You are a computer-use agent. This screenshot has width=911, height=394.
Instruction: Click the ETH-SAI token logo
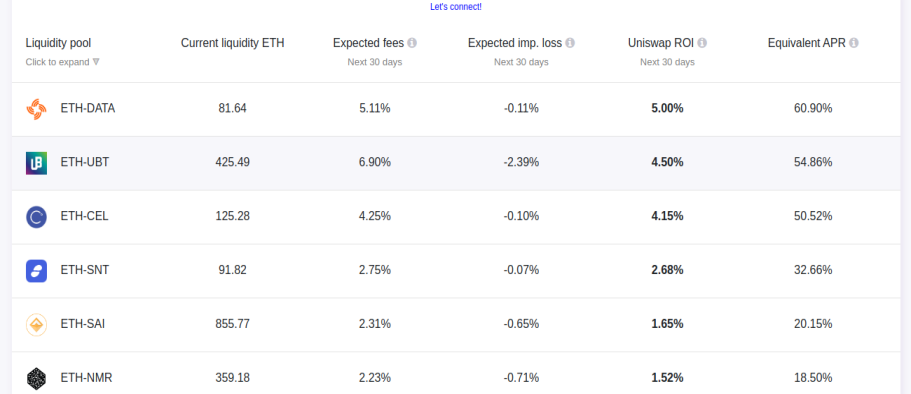tap(37, 324)
